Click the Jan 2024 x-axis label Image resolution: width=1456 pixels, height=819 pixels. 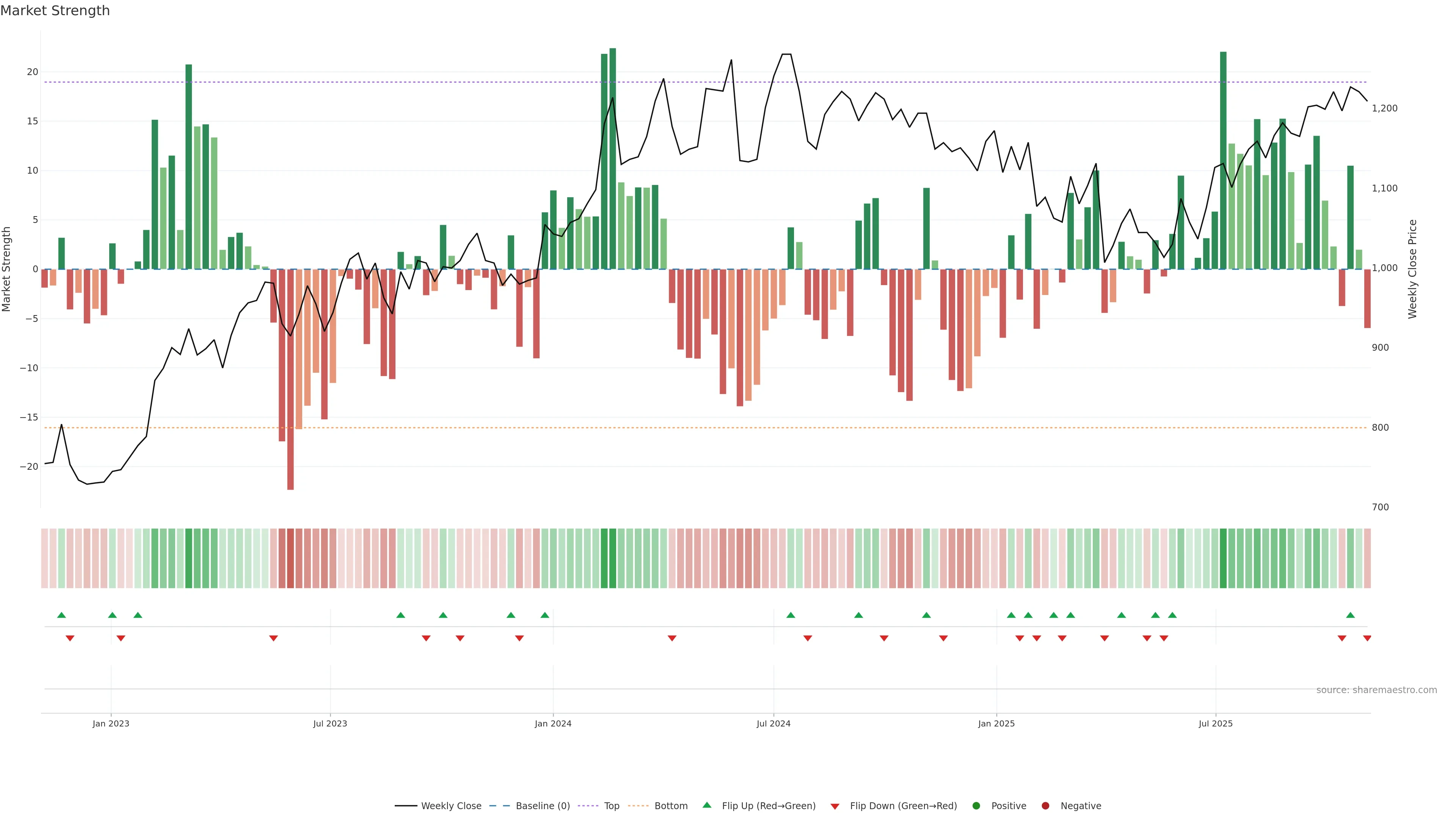coord(553,723)
